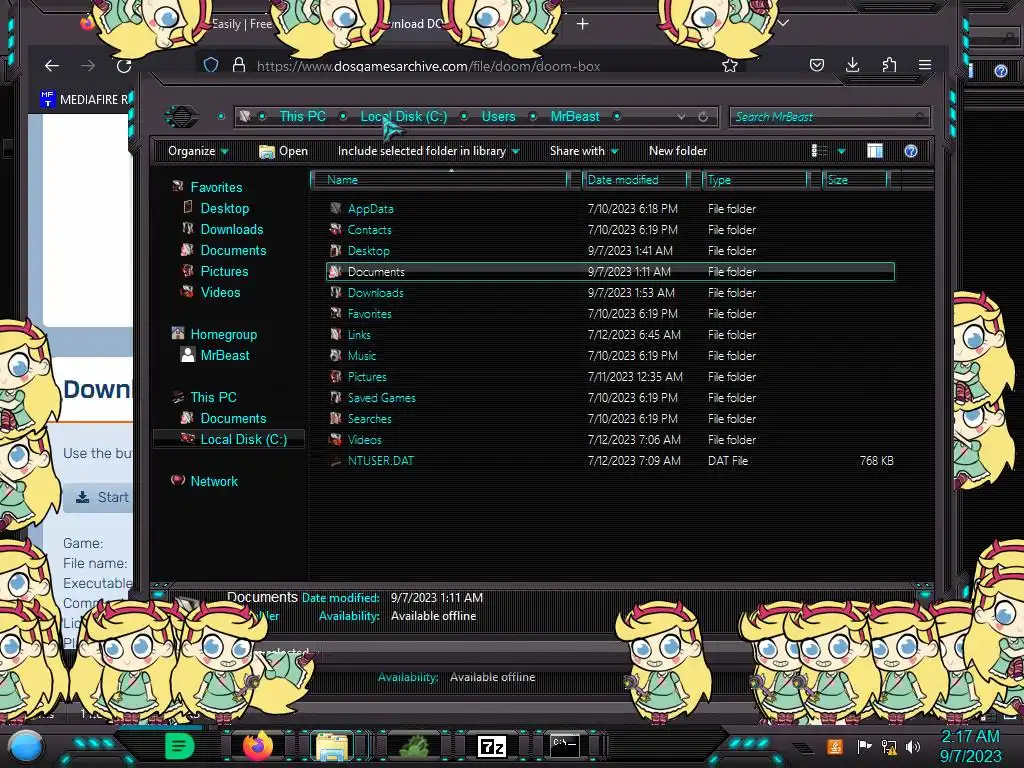Image resolution: width=1024 pixels, height=768 pixels.
Task: Click the Action Center flag icon
Action: (864, 746)
